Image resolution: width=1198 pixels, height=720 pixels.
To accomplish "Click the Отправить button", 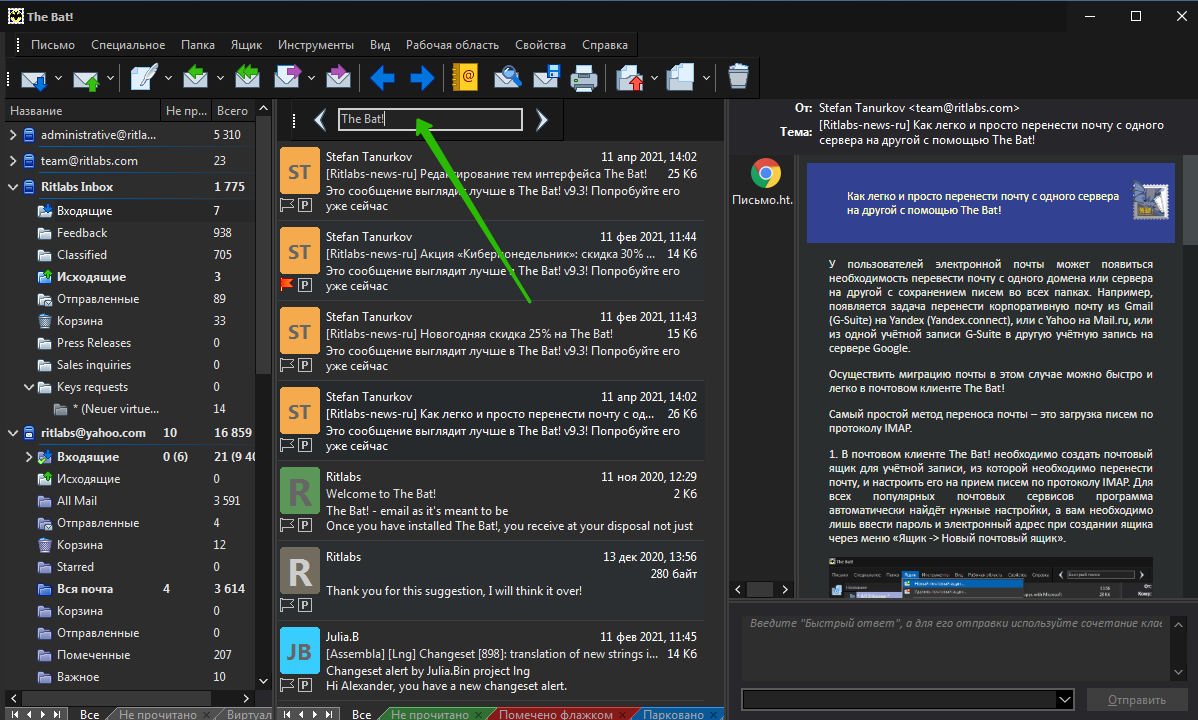I will click(x=1137, y=699).
